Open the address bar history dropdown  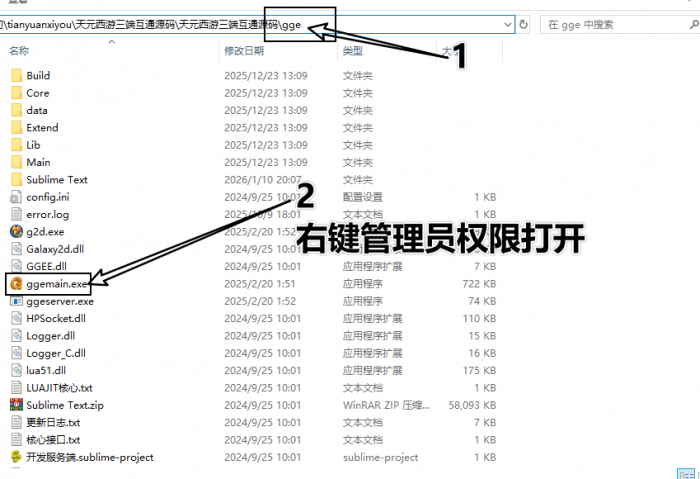(508, 25)
